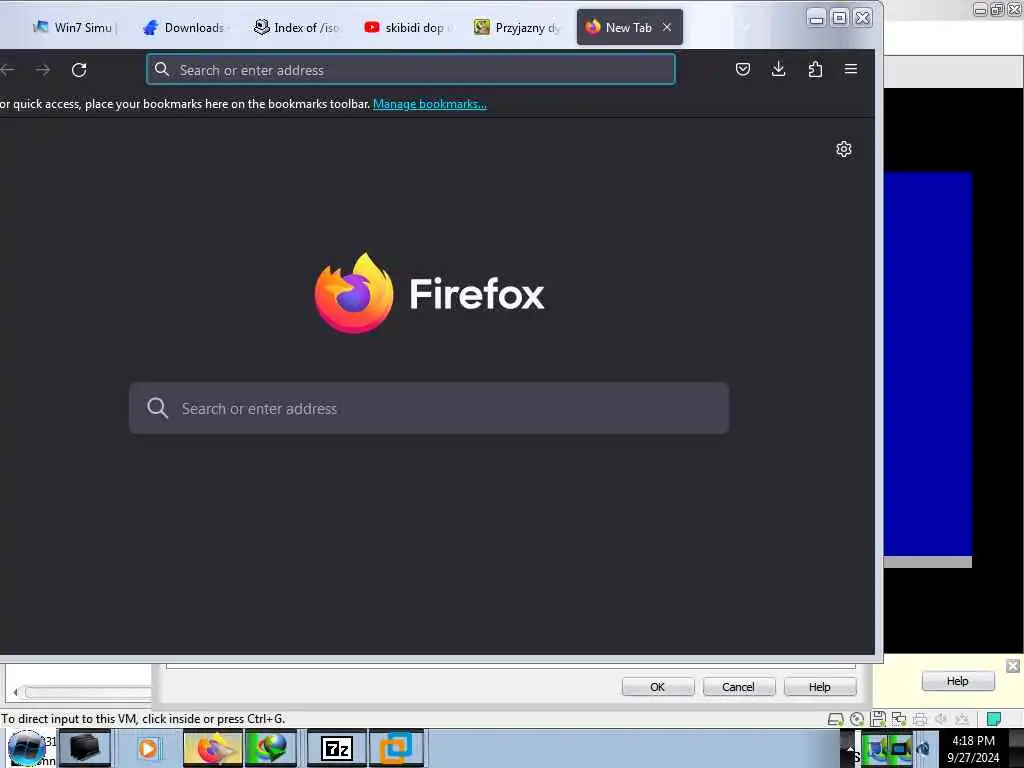
Task: Close the New Tab tab
Action: tap(667, 27)
